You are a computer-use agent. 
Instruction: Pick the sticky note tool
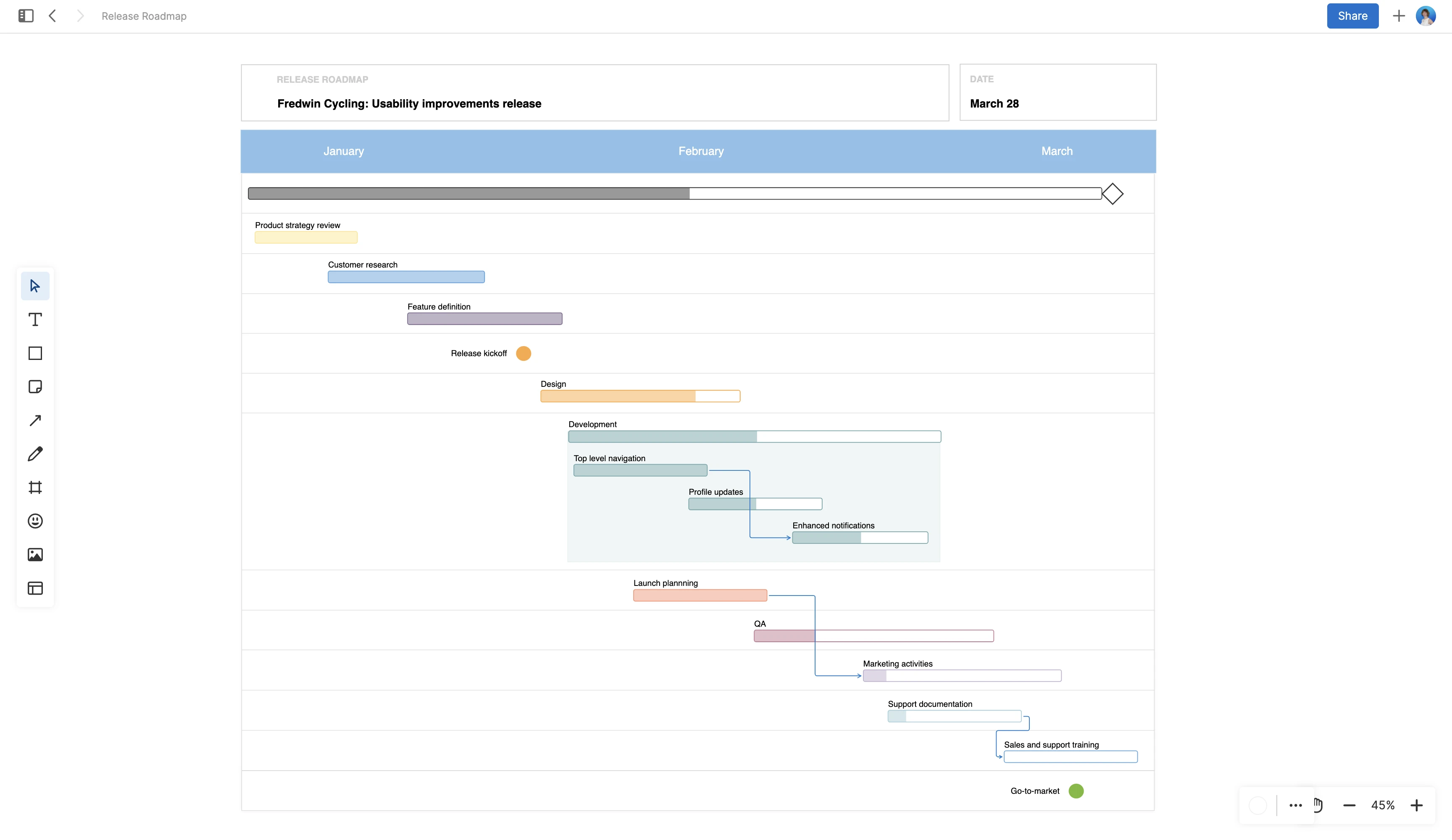(35, 386)
